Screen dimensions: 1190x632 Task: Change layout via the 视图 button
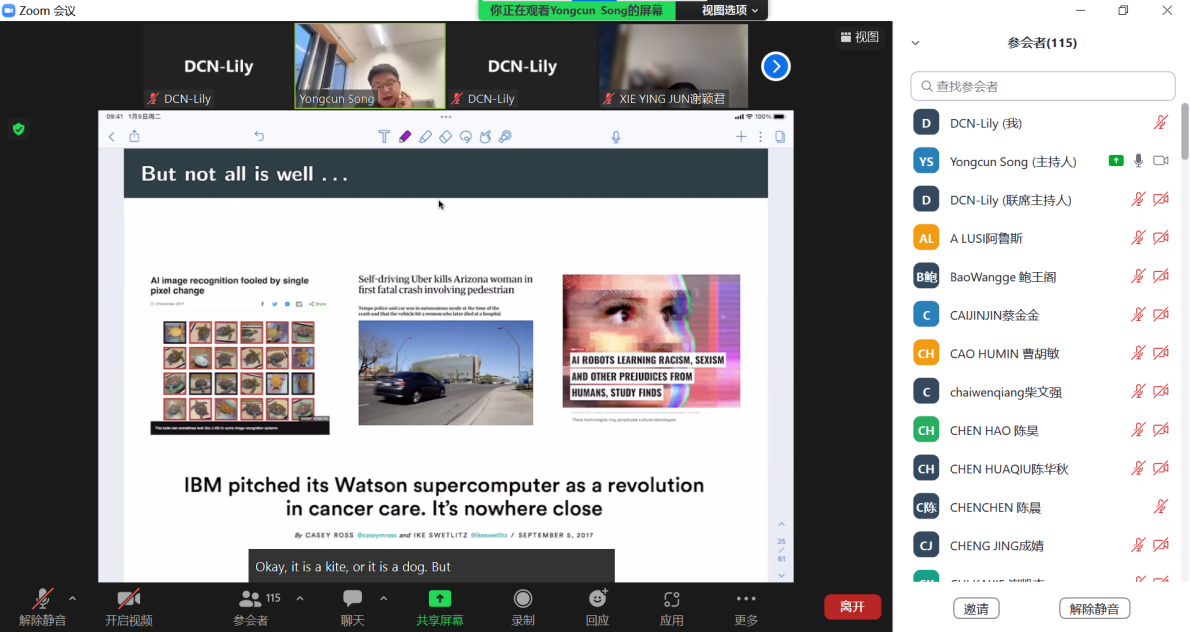(x=859, y=37)
